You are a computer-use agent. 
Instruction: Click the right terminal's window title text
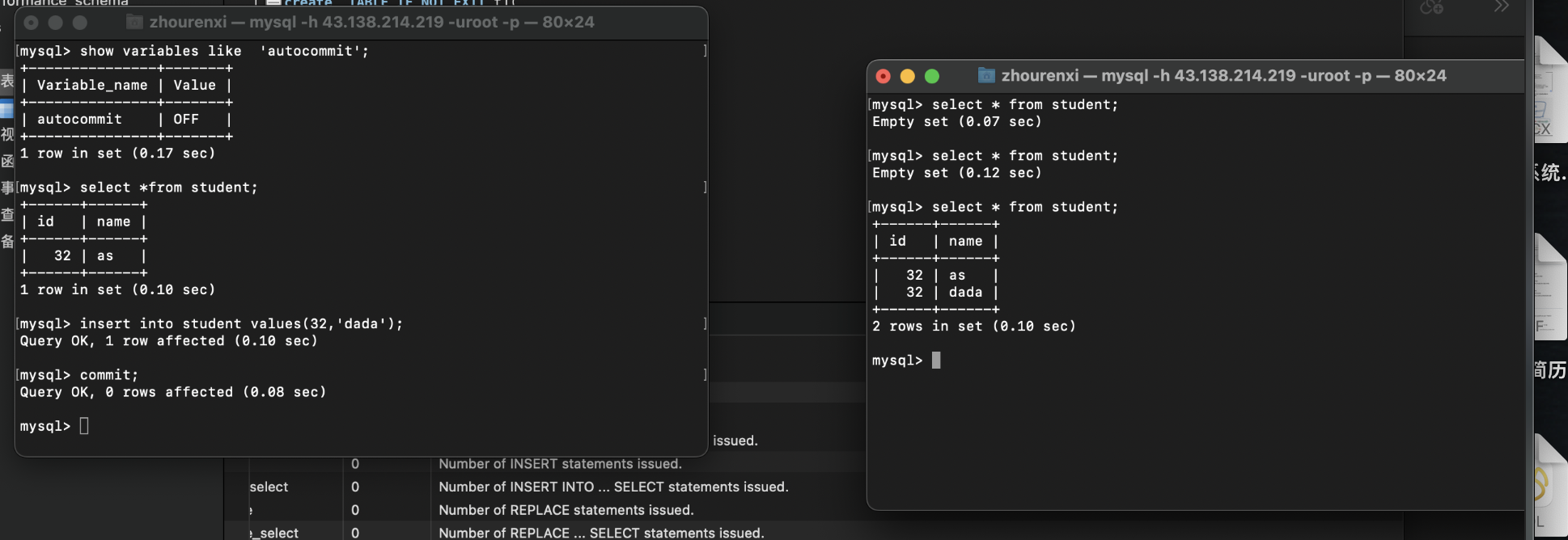pos(1223,75)
